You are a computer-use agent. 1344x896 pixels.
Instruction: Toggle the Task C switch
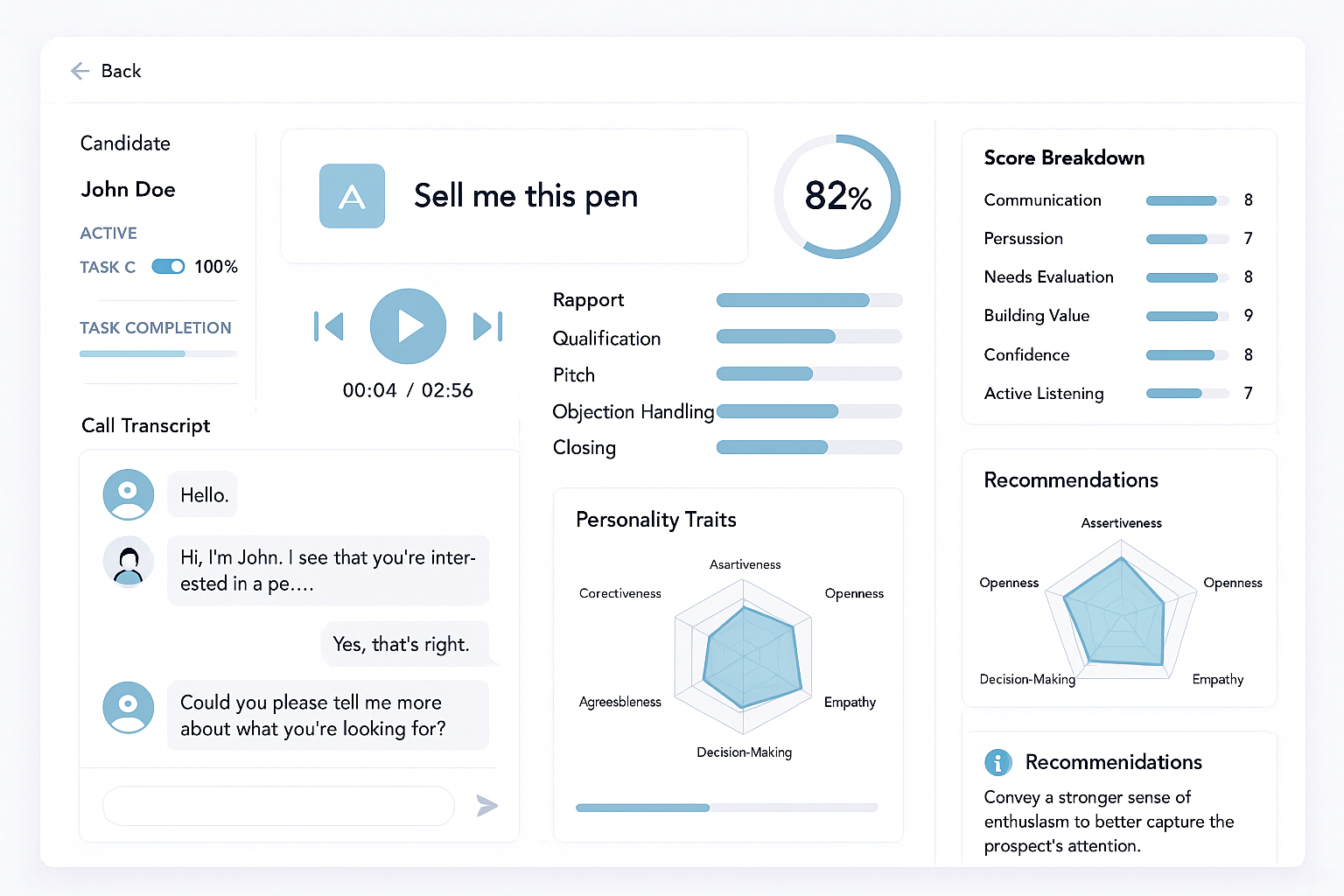point(168,267)
